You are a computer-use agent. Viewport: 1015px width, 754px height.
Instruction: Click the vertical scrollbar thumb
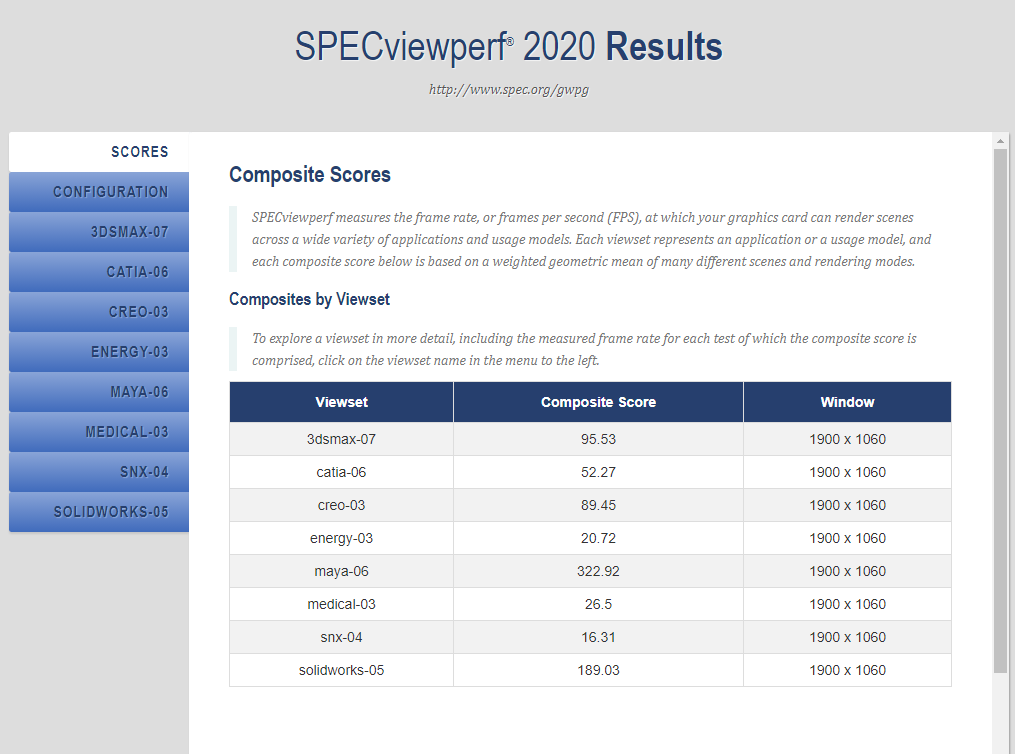pyautogui.click(x=1000, y=411)
